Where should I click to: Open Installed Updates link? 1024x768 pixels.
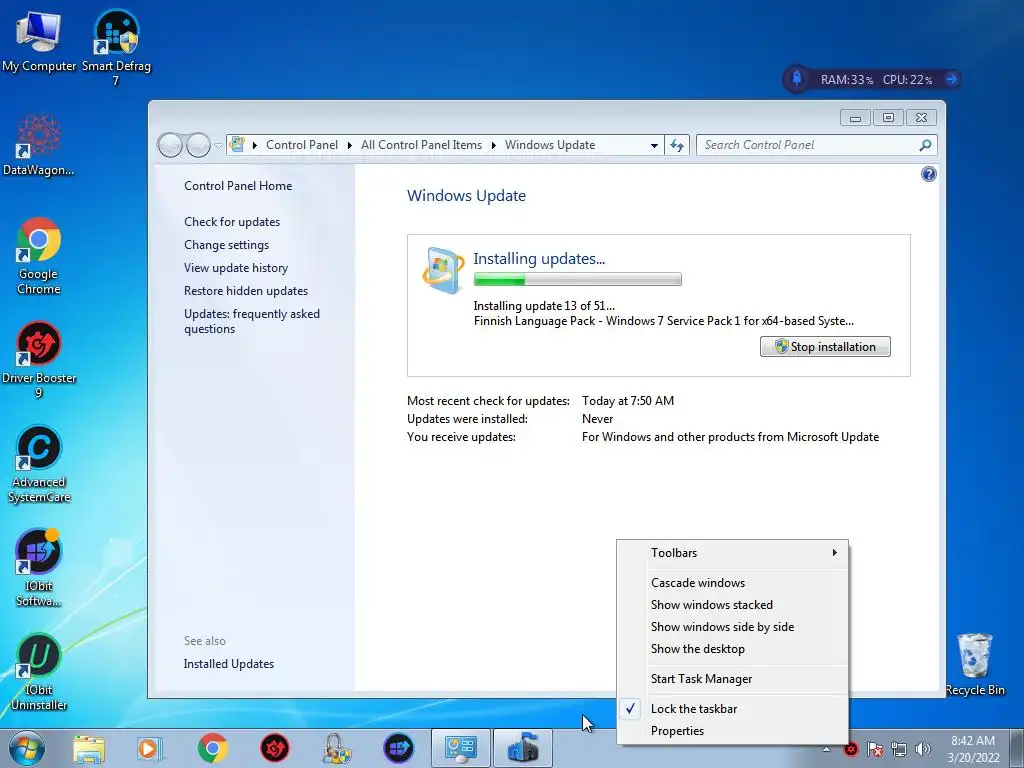point(229,664)
